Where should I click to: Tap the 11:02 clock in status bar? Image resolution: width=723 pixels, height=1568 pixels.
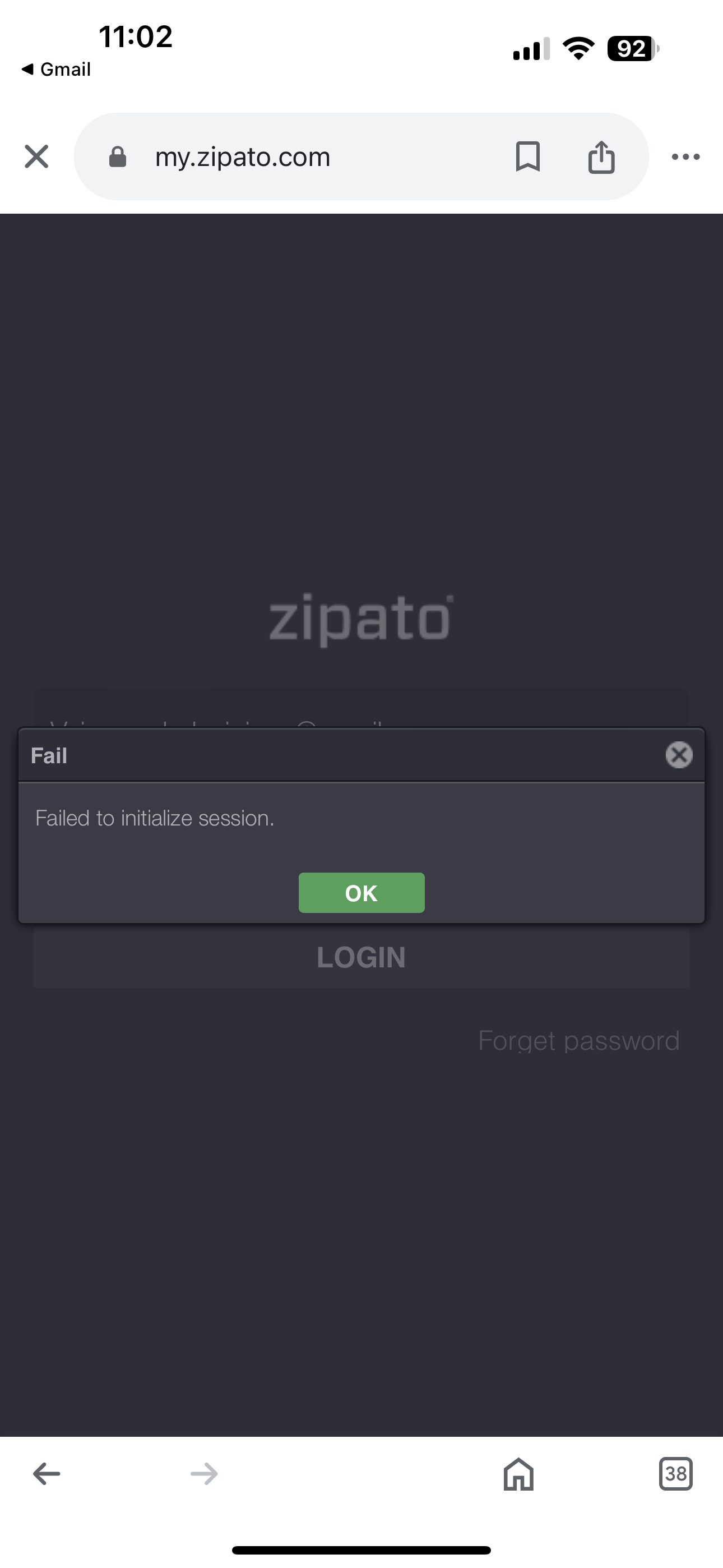pyautogui.click(x=136, y=36)
